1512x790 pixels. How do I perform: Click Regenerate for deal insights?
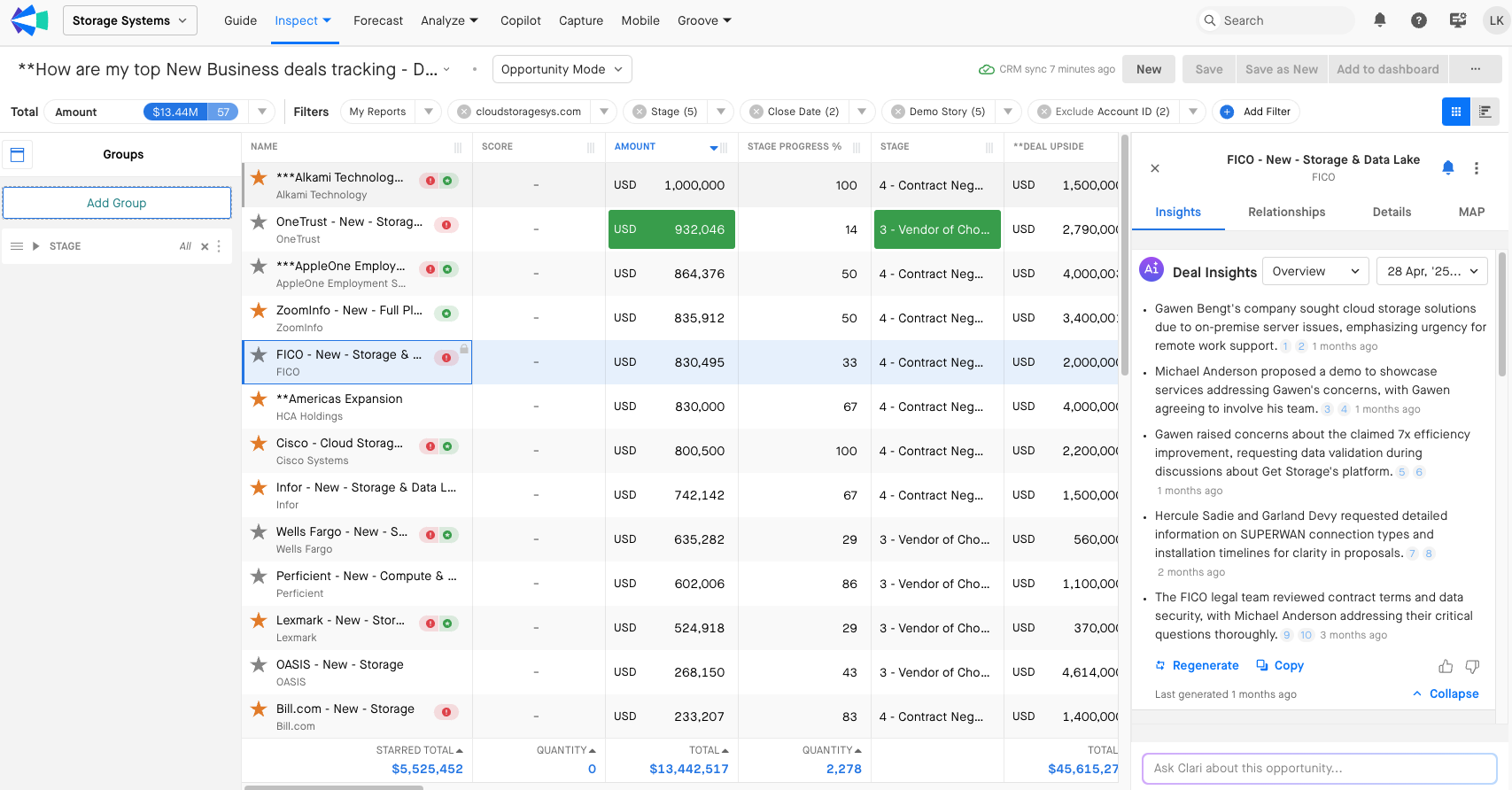[x=1197, y=666]
